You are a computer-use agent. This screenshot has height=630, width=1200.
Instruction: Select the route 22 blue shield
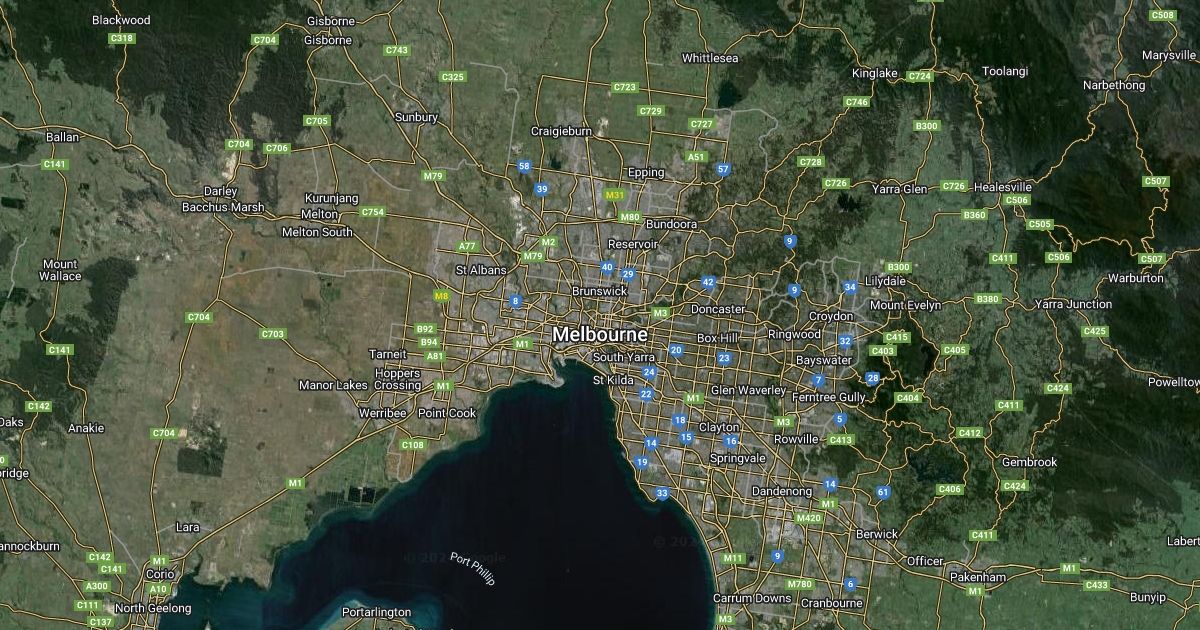[x=646, y=395]
